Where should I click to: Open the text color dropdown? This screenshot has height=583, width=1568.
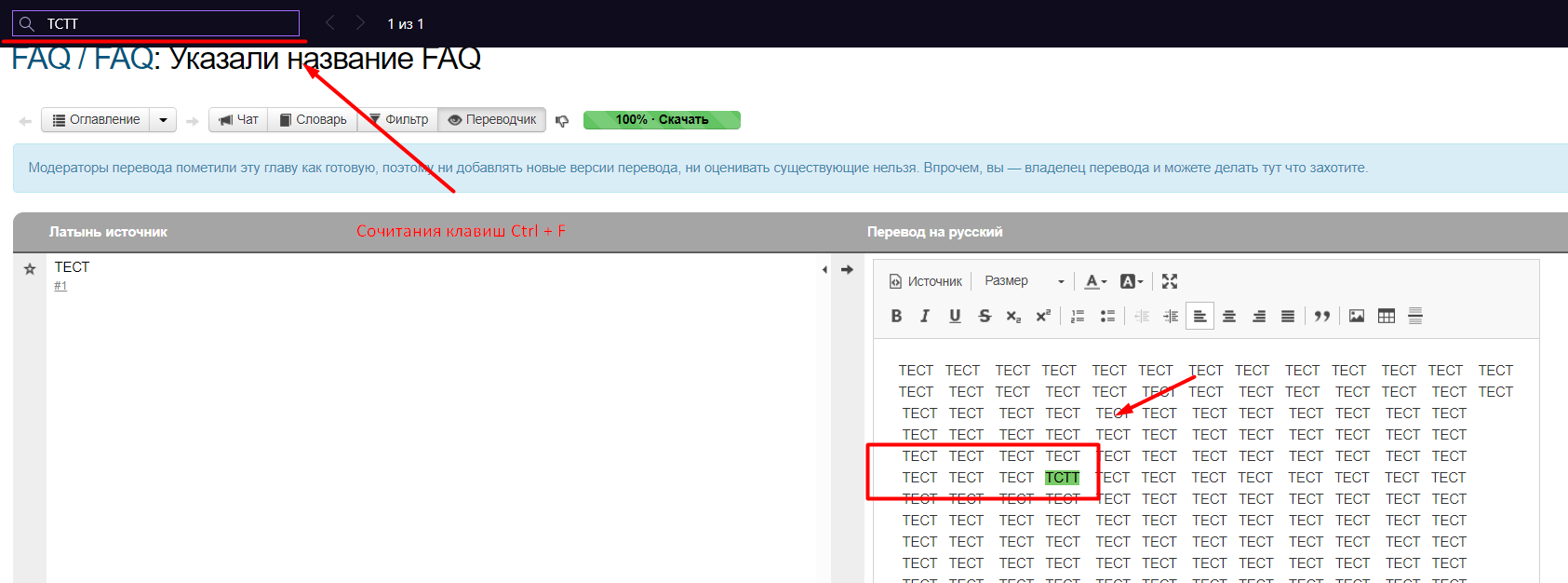(x=1095, y=281)
